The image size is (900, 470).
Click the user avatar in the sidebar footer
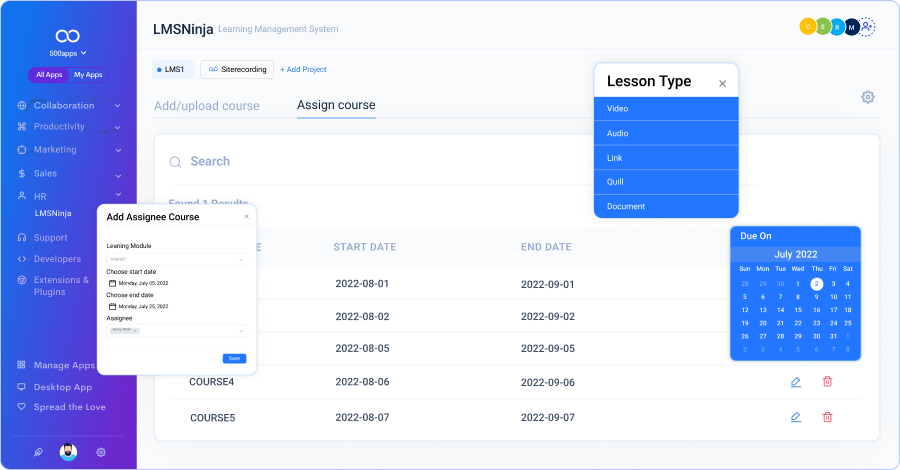click(x=68, y=452)
